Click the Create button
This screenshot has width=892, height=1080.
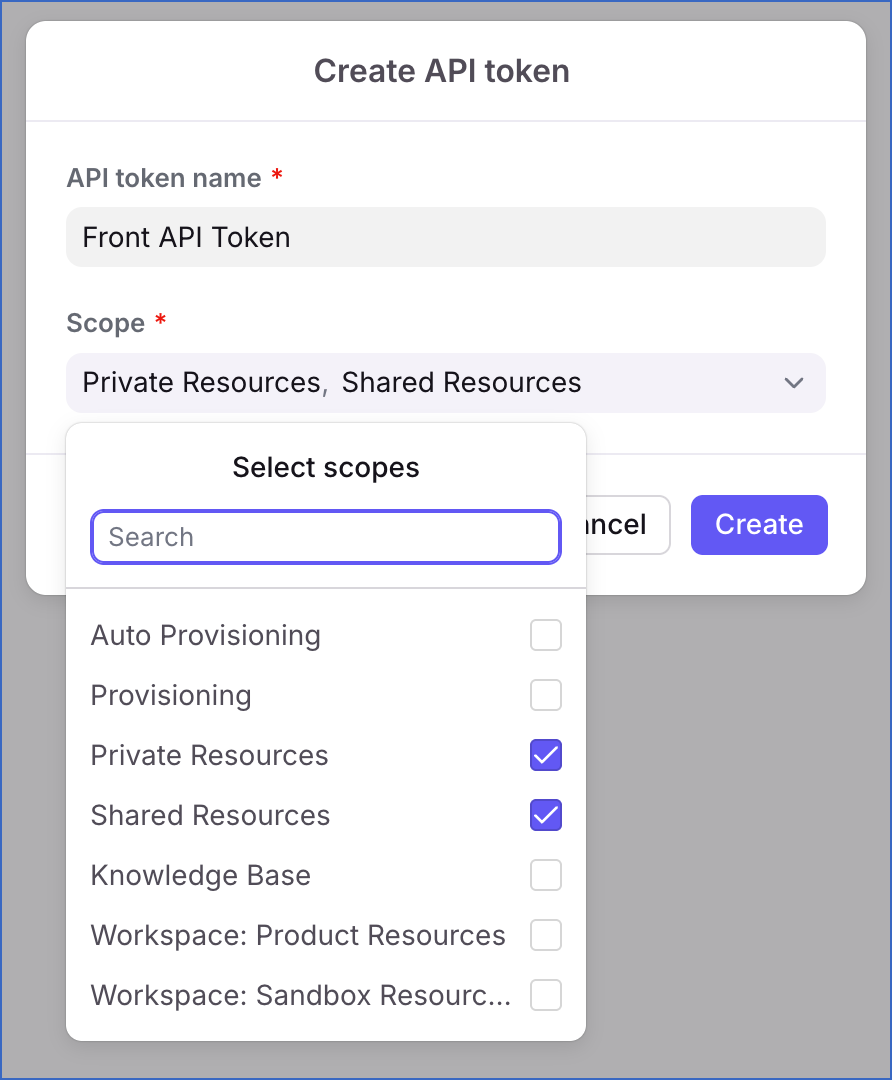click(x=759, y=524)
